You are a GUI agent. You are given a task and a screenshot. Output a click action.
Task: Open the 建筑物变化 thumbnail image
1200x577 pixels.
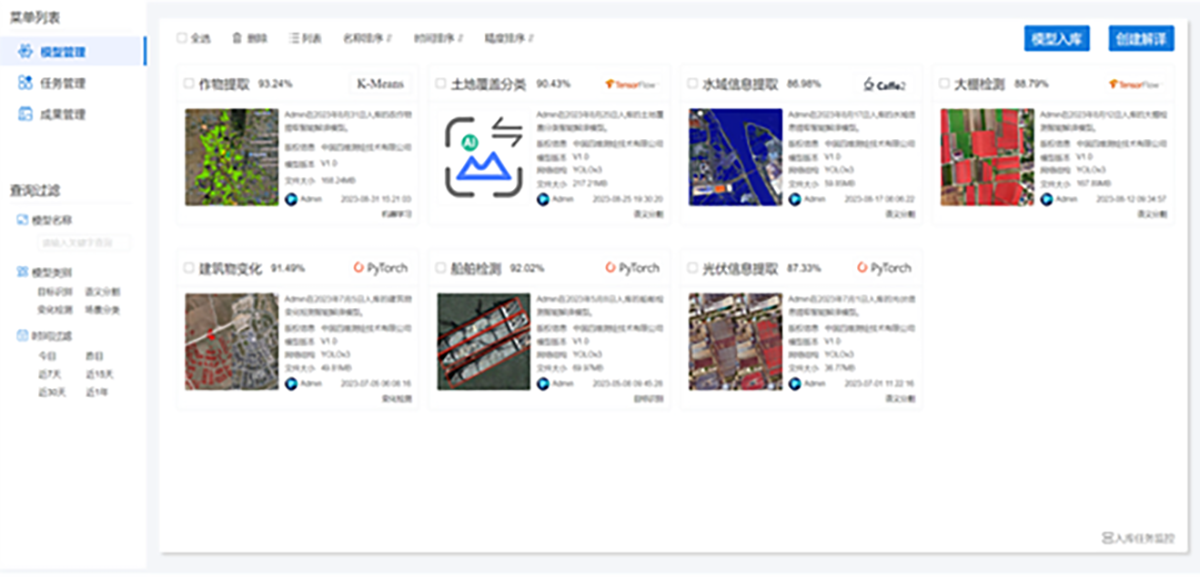coord(232,341)
